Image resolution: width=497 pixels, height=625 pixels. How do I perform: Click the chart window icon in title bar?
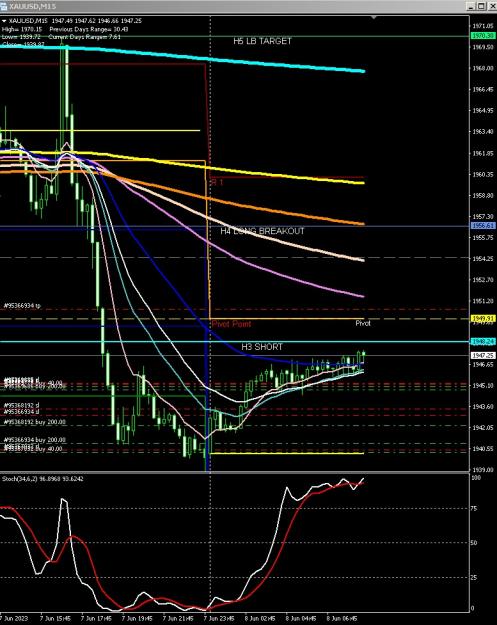[4, 7]
